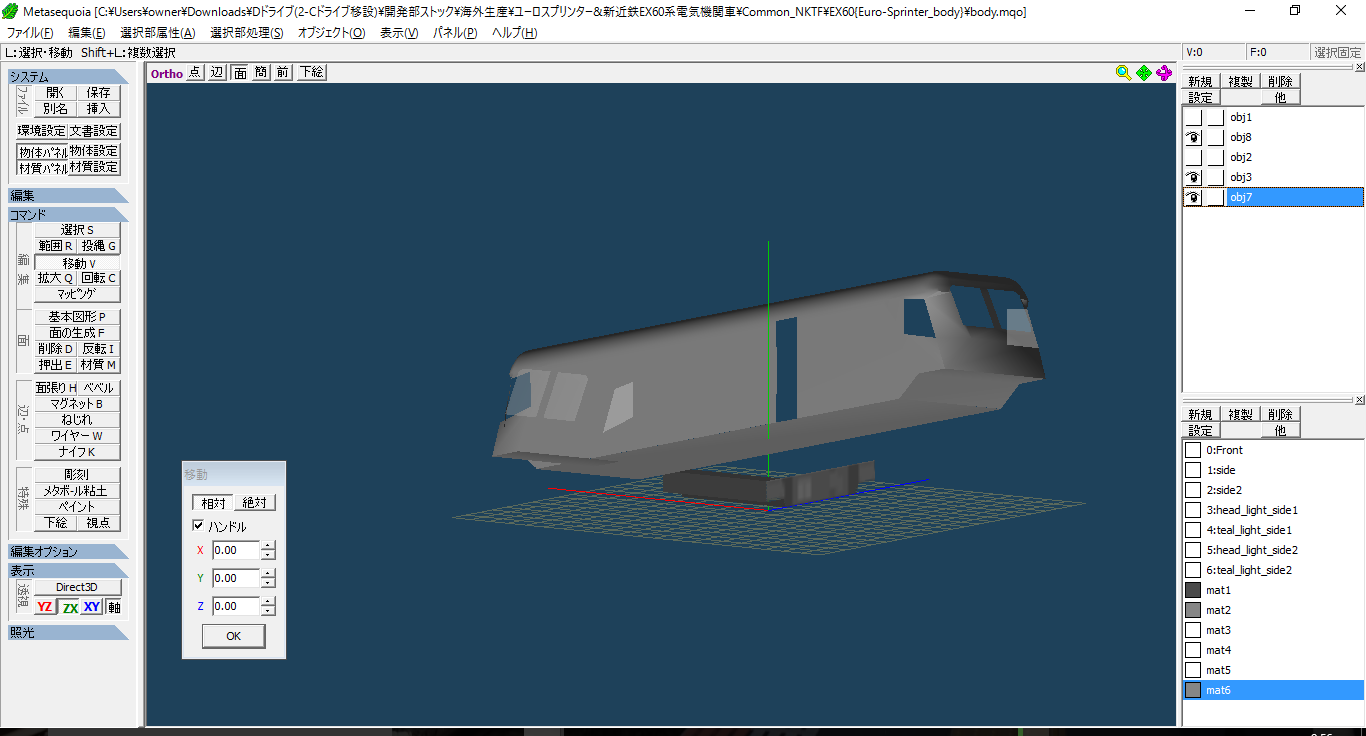This screenshot has height=736, width=1366.
Task: Select the 選択 S command
Action: coord(77,230)
